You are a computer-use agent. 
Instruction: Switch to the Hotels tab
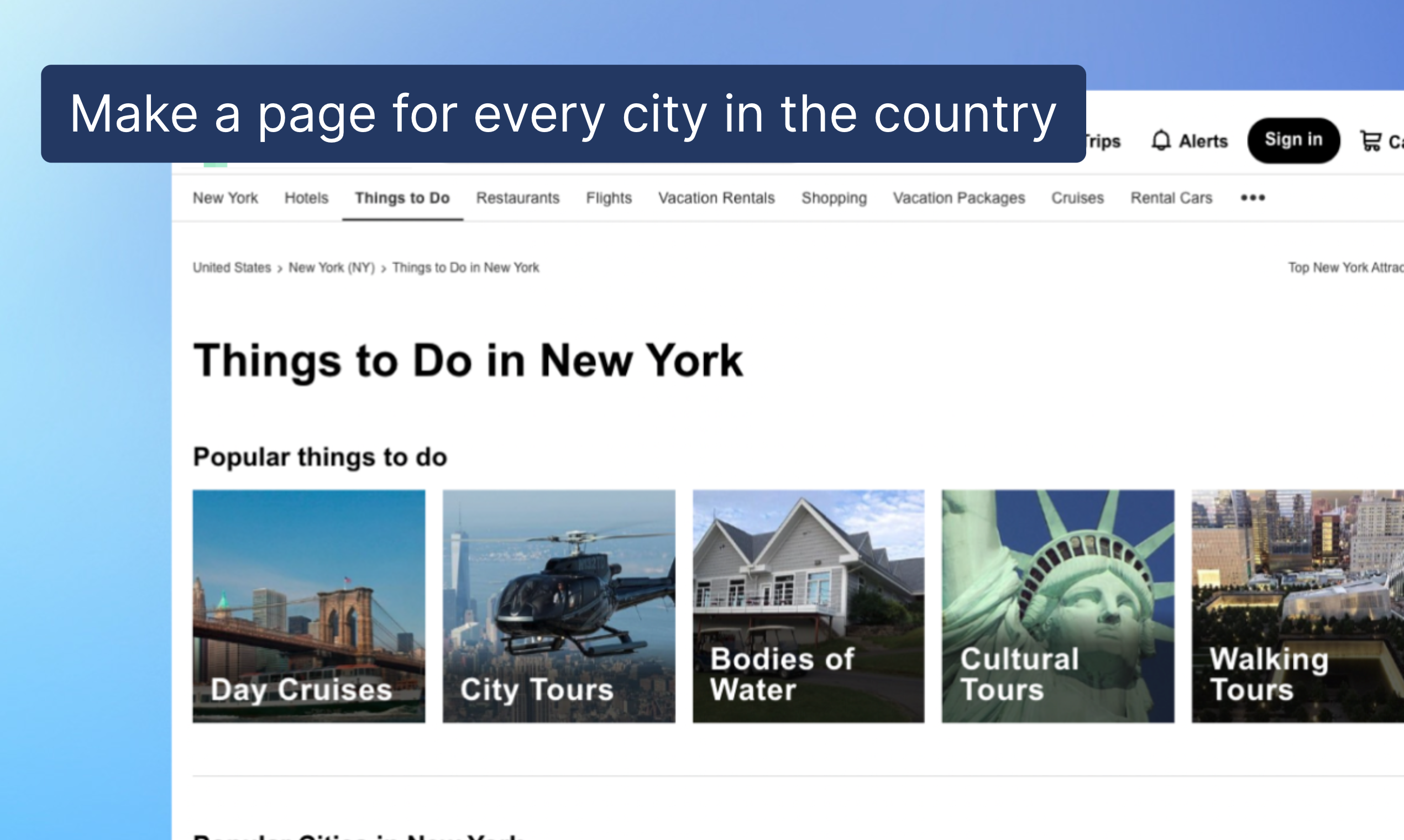(306, 197)
